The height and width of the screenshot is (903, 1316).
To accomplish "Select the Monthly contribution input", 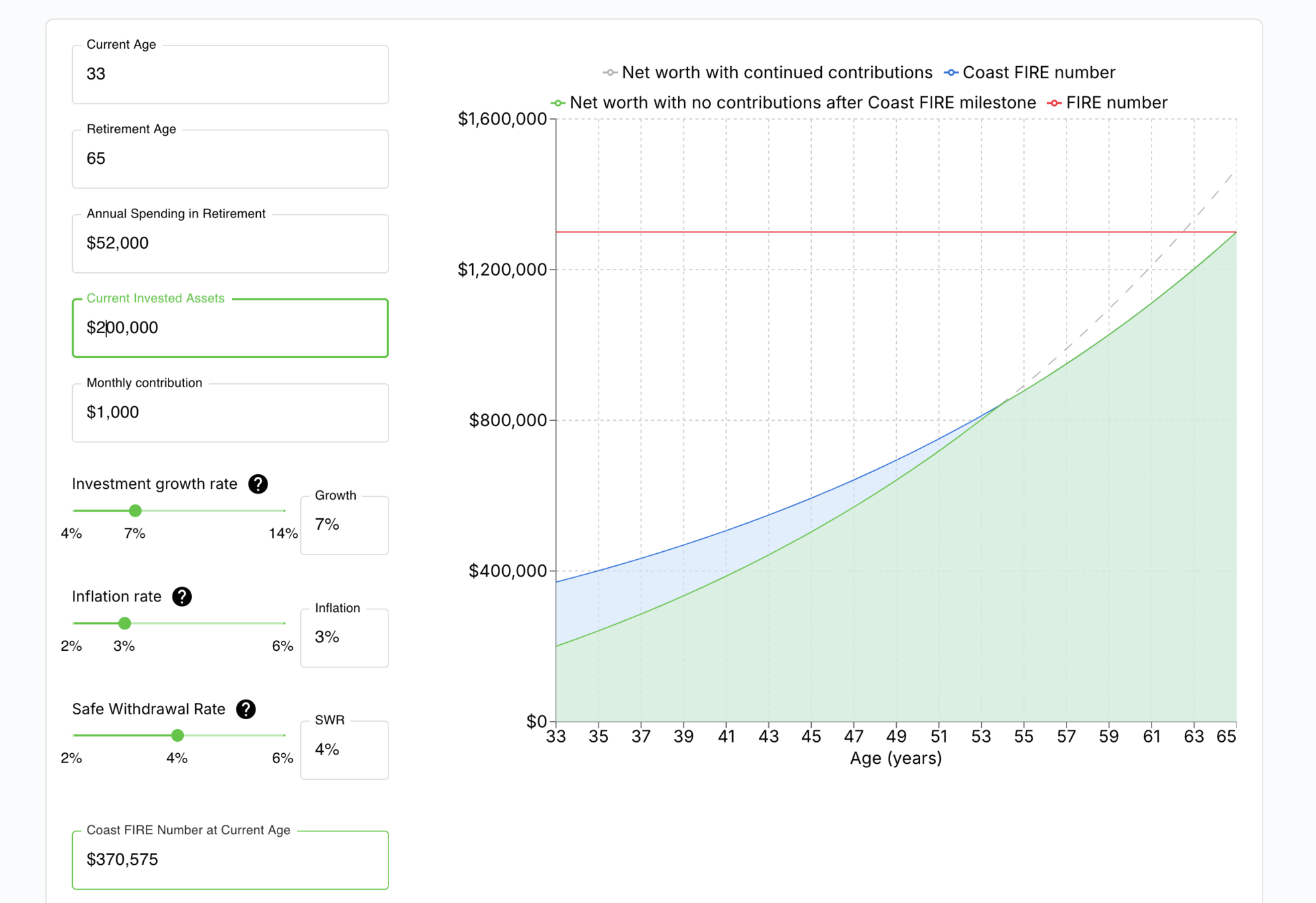I will tap(230, 413).
